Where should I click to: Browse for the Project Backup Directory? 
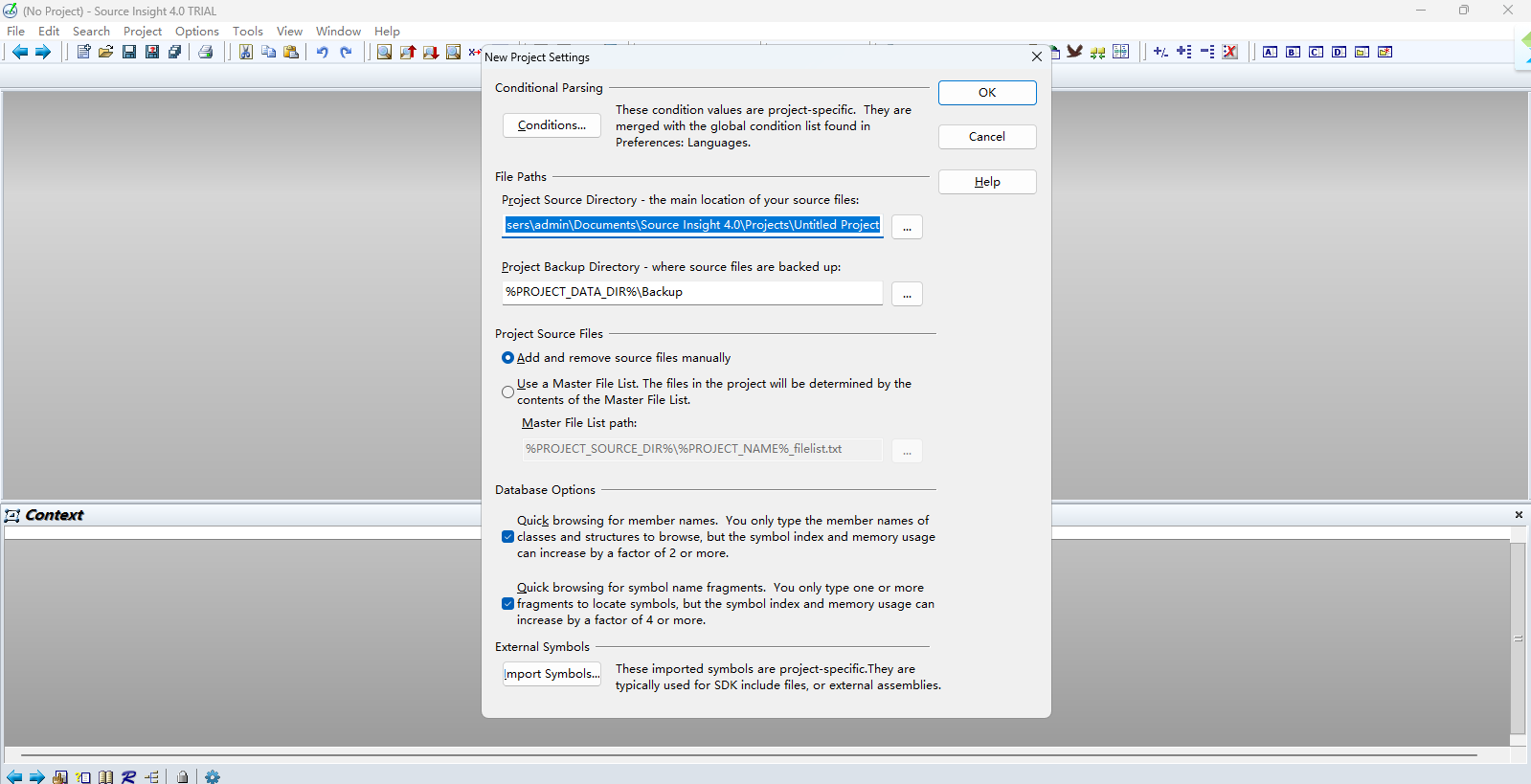pos(907,294)
